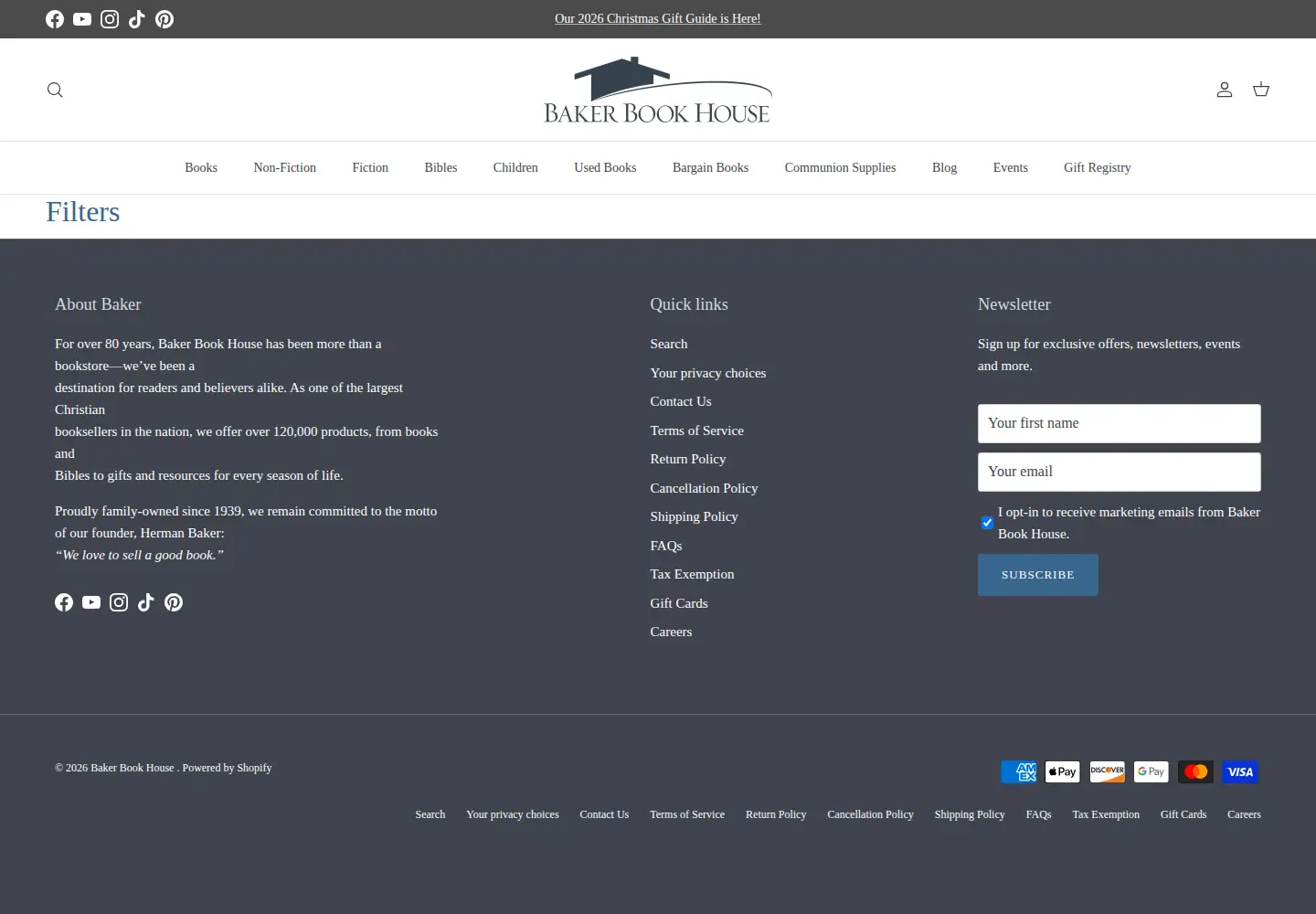Click the Apple Pay payment icon
The width and height of the screenshot is (1316, 914).
coord(1063,771)
